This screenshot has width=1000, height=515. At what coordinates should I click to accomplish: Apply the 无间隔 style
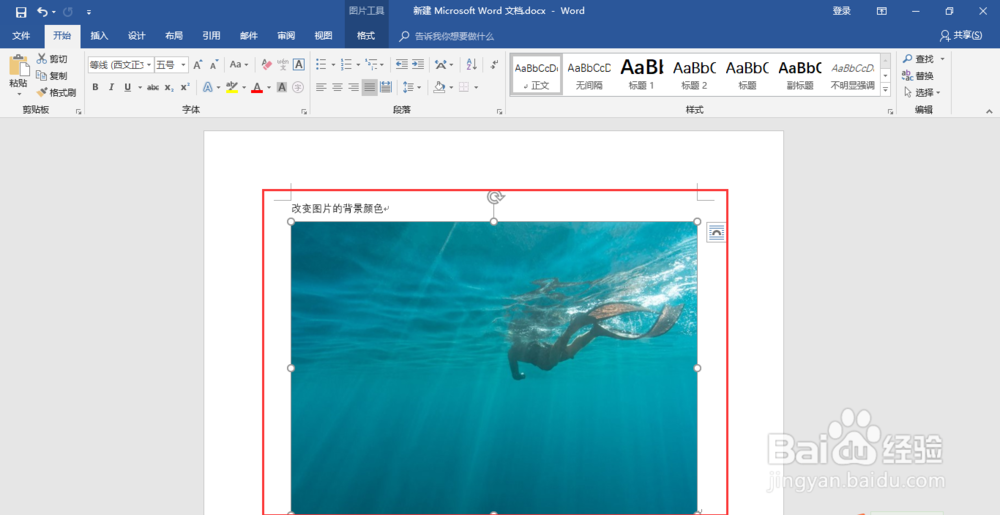pyautogui.click(x=589, y=75)
